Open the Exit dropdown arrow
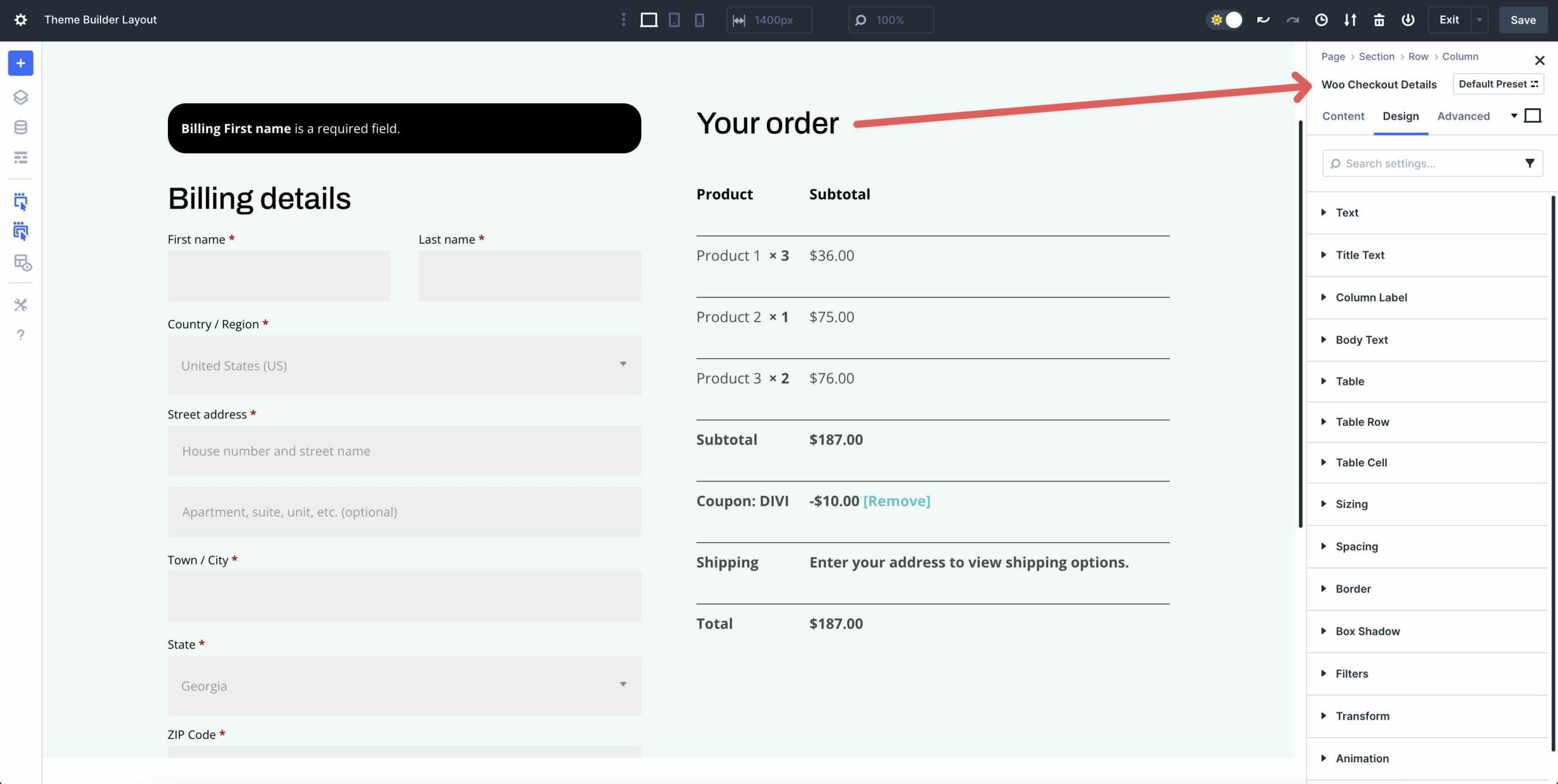The height and width of the screenshot is (784, 1558). click(x=1479, y=19)
